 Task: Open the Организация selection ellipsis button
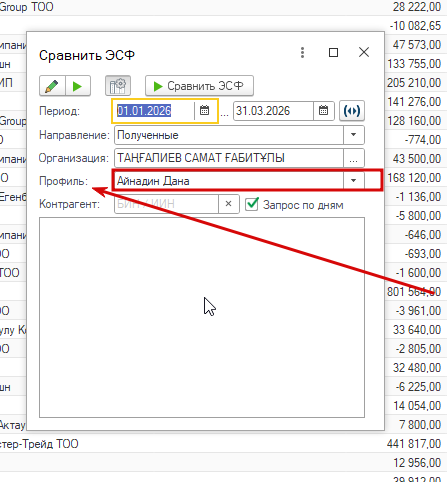point(354,158)
